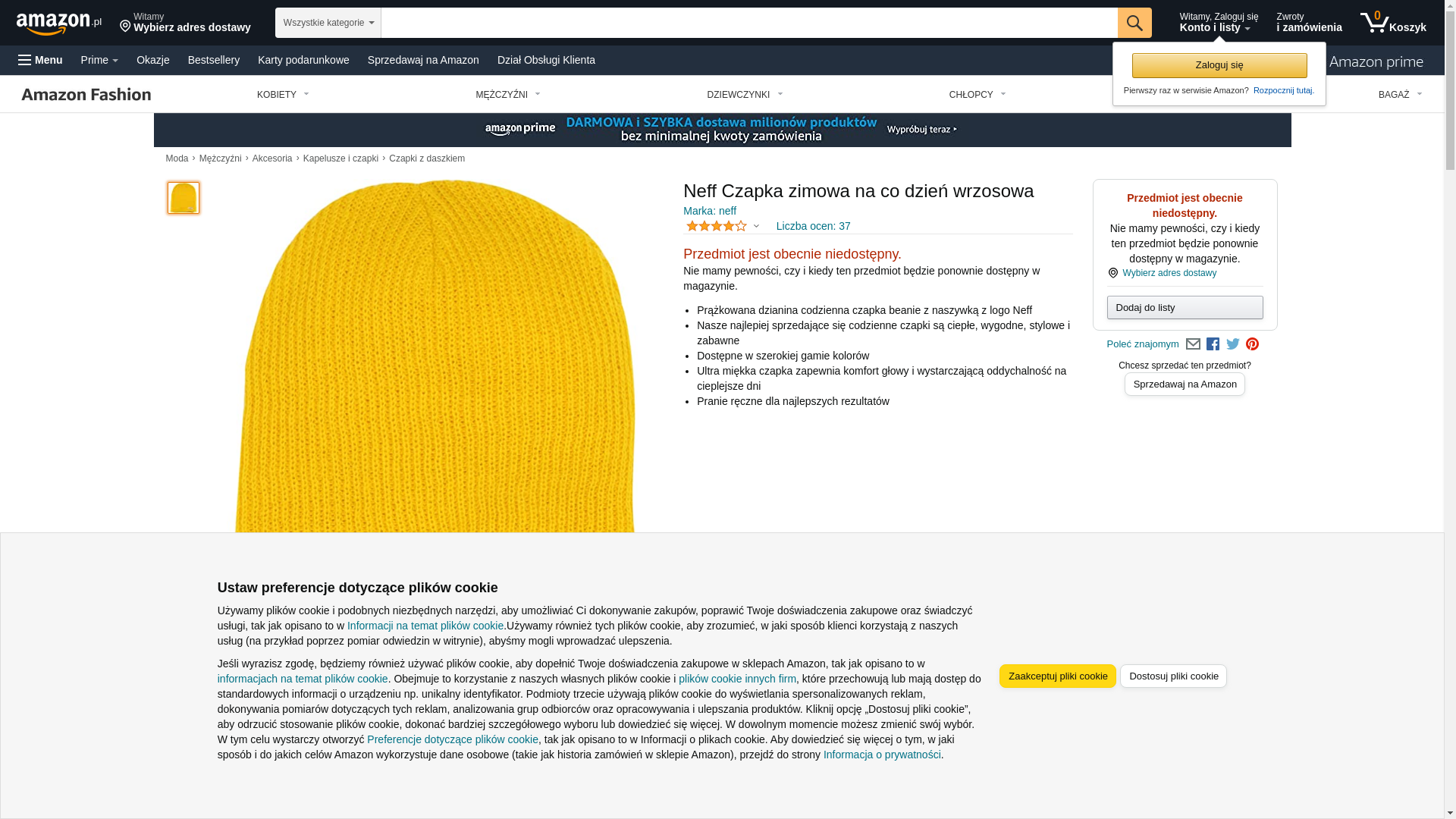Click the search text field

tap(748, 23)
